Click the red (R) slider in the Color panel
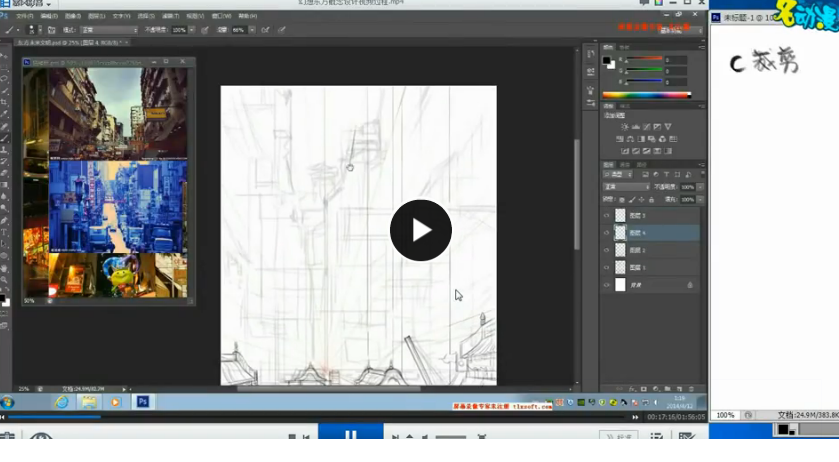This screenshot has height=462, width=839. (x=645, y=58)
